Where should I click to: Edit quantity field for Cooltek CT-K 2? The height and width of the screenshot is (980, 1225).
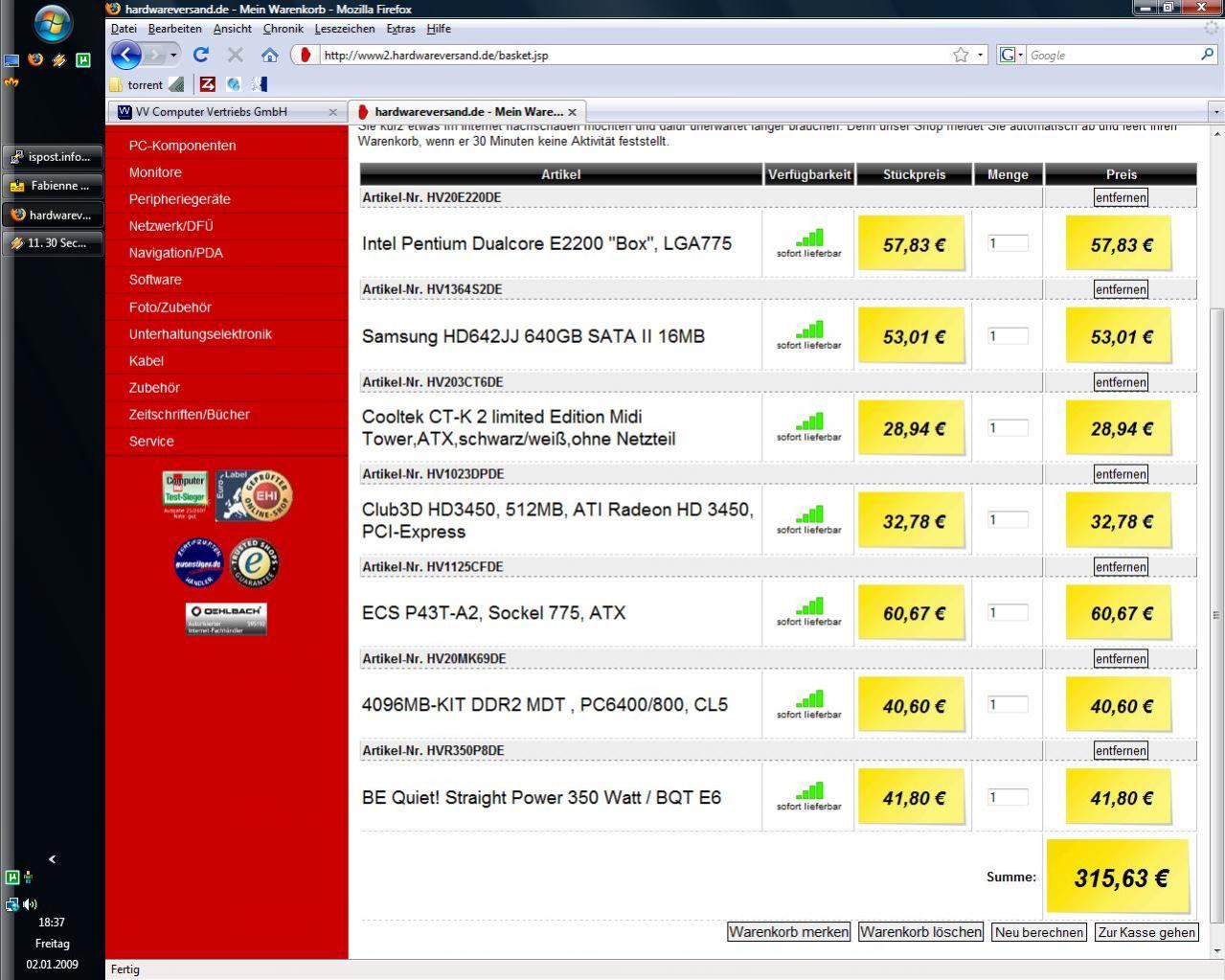coord(1008,428)
